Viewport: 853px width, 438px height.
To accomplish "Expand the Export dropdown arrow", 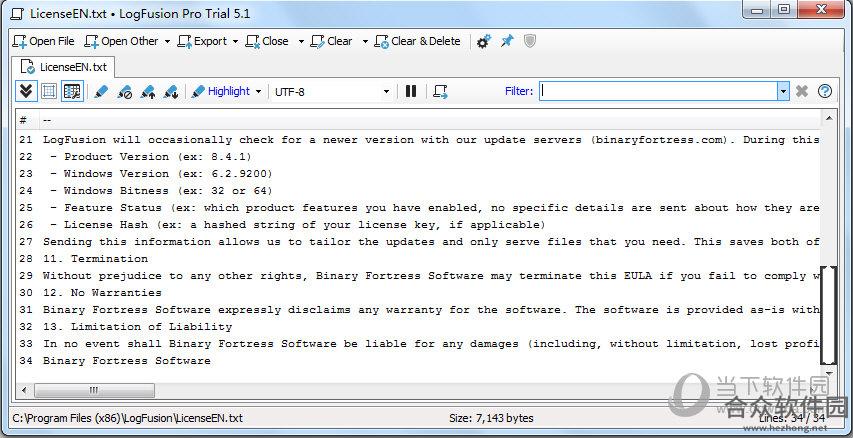I will point(235,41).
